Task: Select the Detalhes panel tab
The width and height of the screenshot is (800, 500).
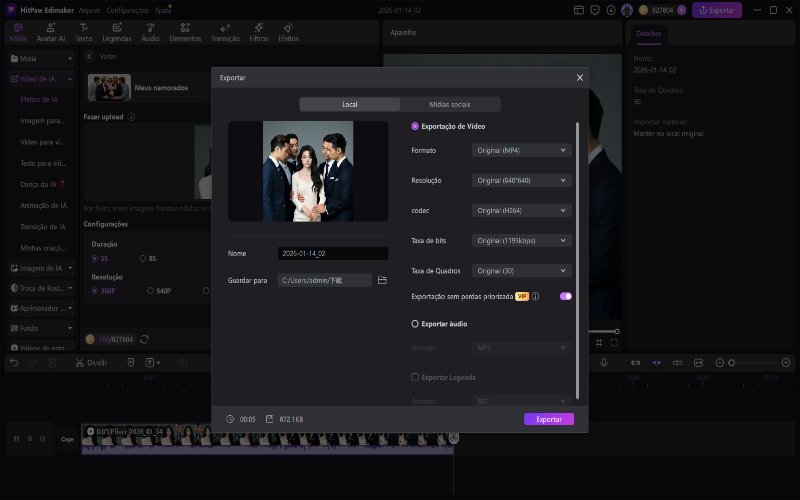Action: coord(648,34)
